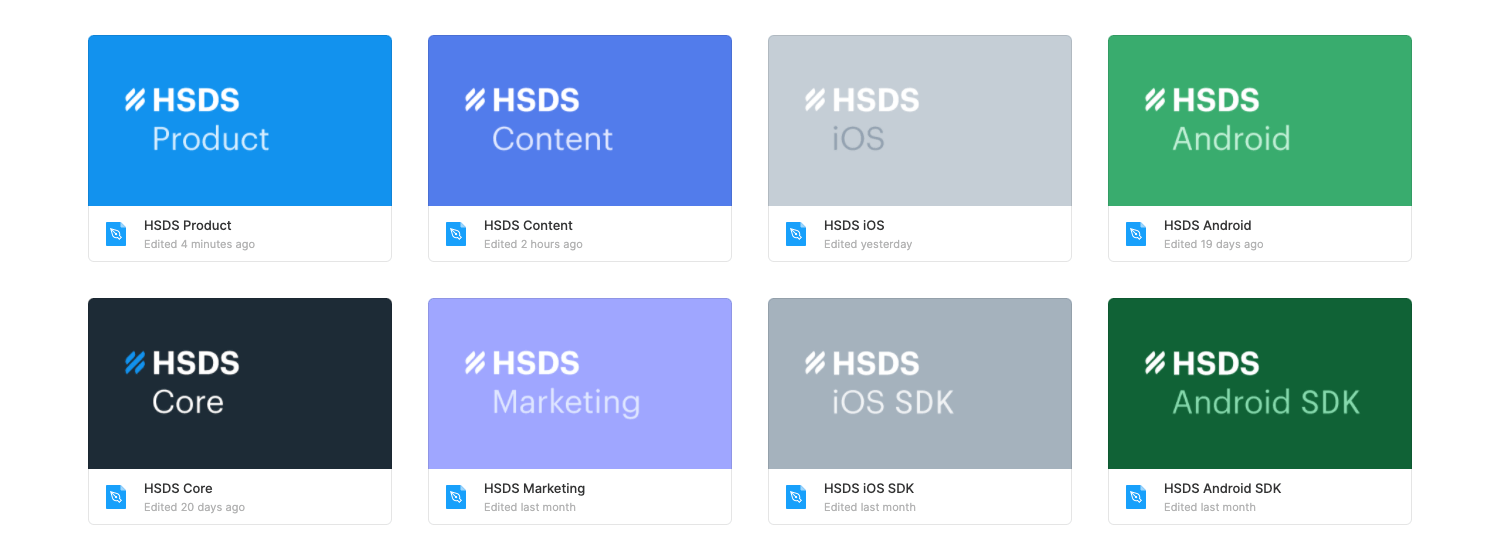This screenshot has height=560, width=1500.
Task: Open the blue HSDS Product cover thumbnail
Action: click(240, 121)
